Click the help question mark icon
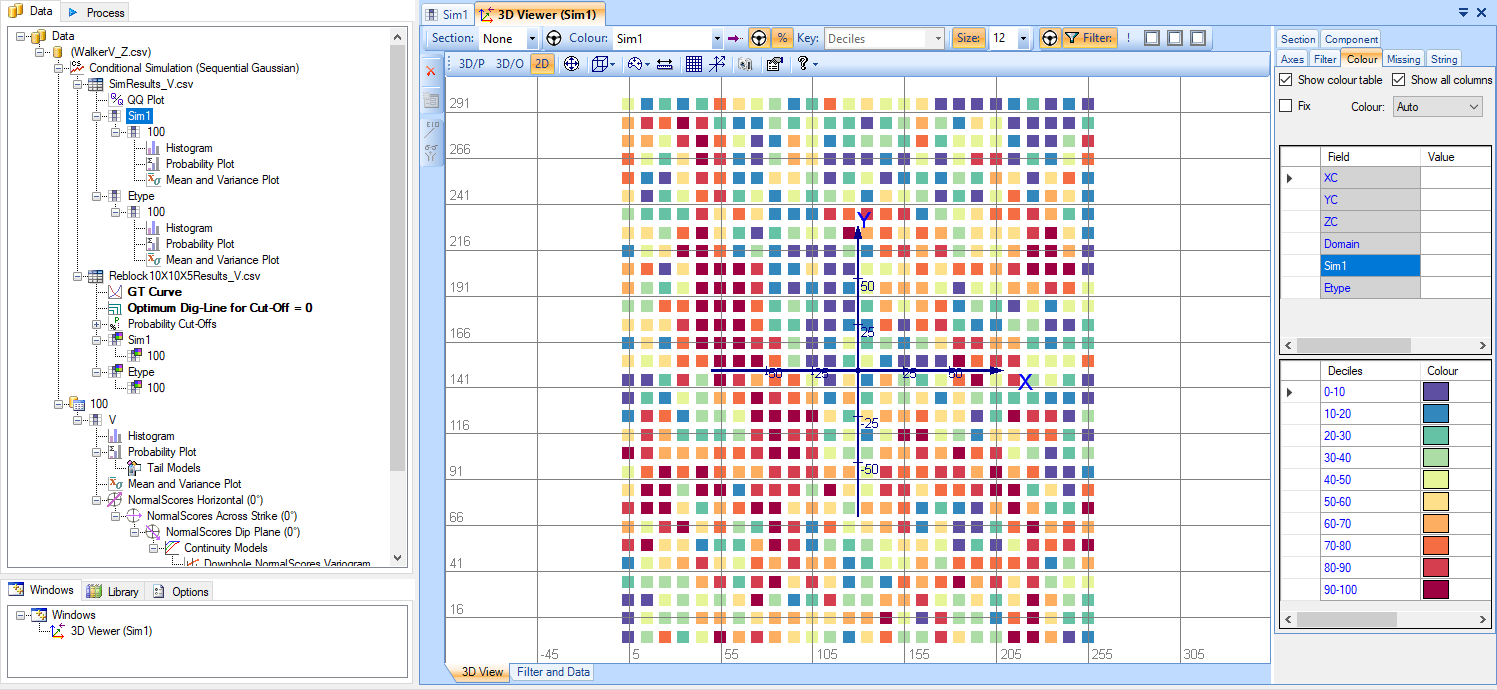This screenshot has height=690, width=1497. 803,64
